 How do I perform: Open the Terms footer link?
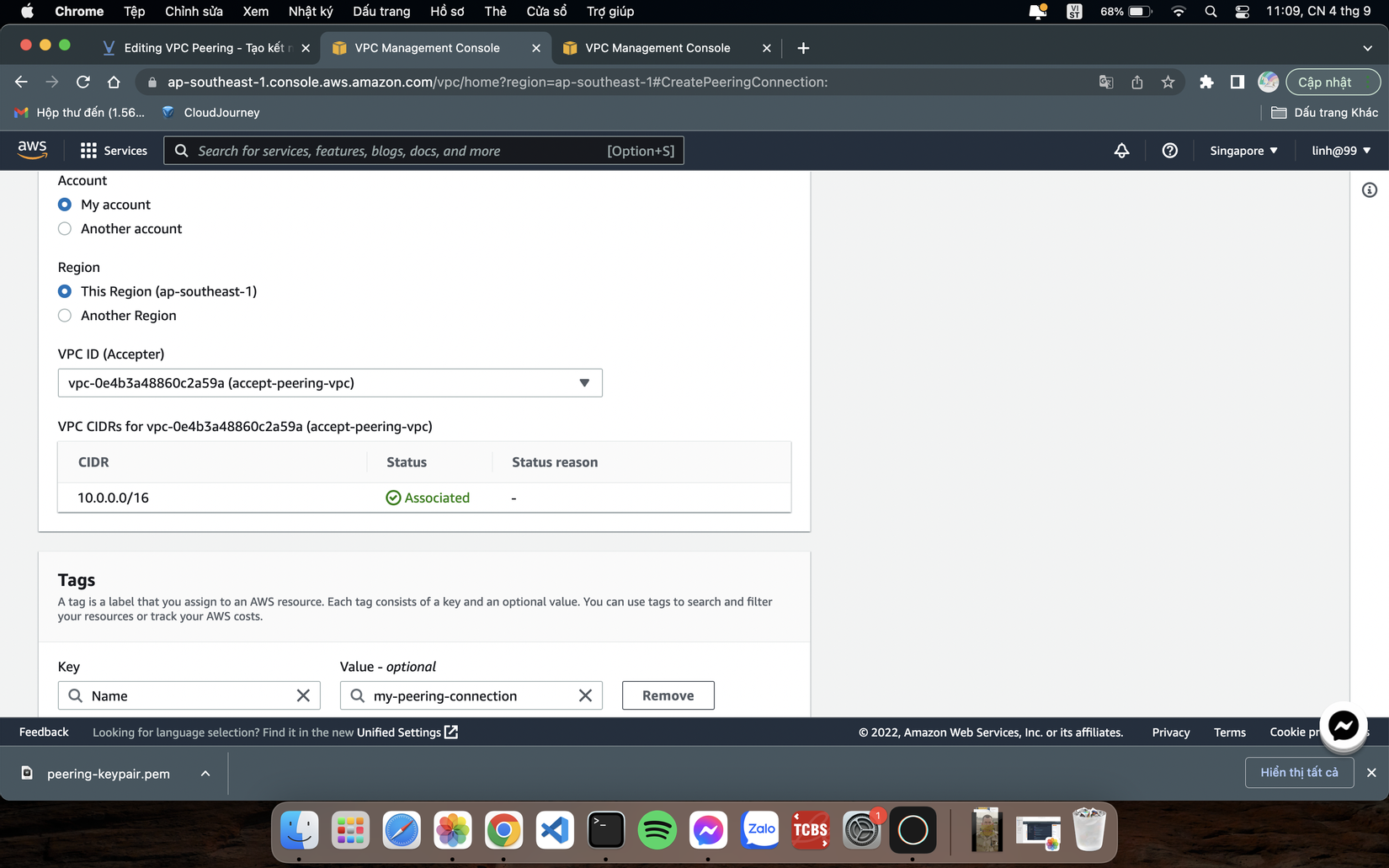pyautogui.click(x=1230, y=732)
